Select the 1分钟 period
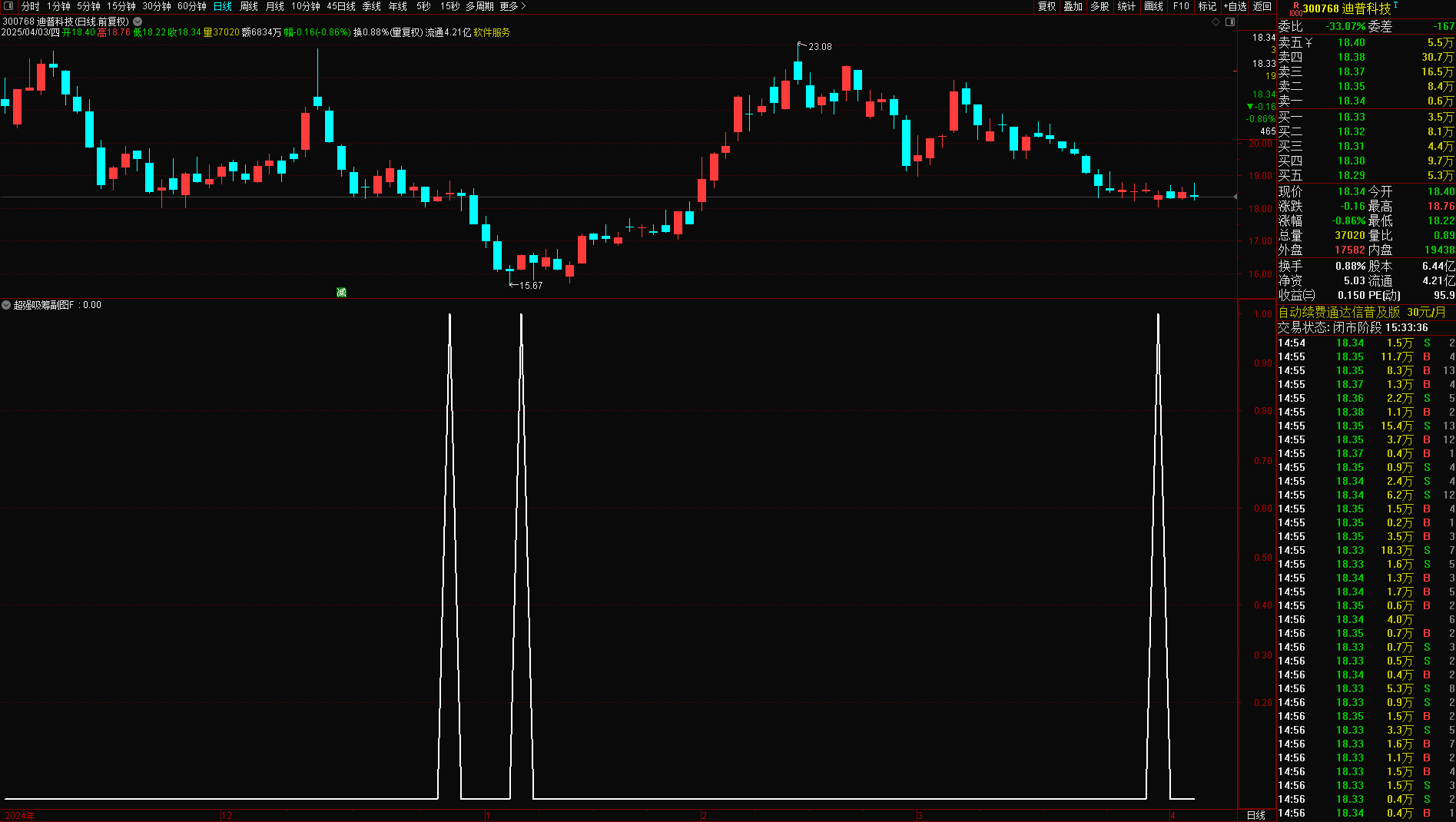 (x=58, y=6)
